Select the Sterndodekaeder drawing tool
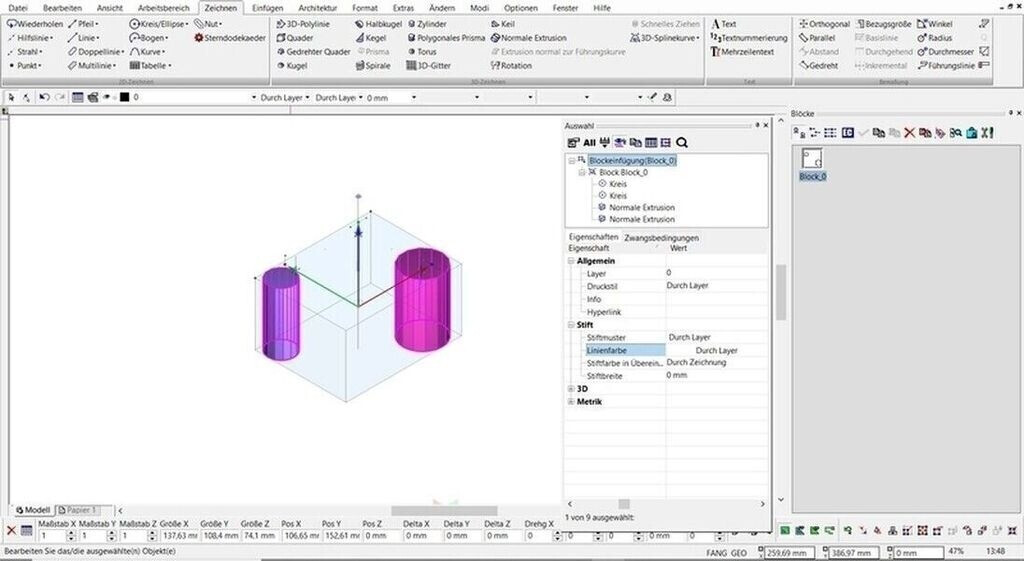 (234, 38)
